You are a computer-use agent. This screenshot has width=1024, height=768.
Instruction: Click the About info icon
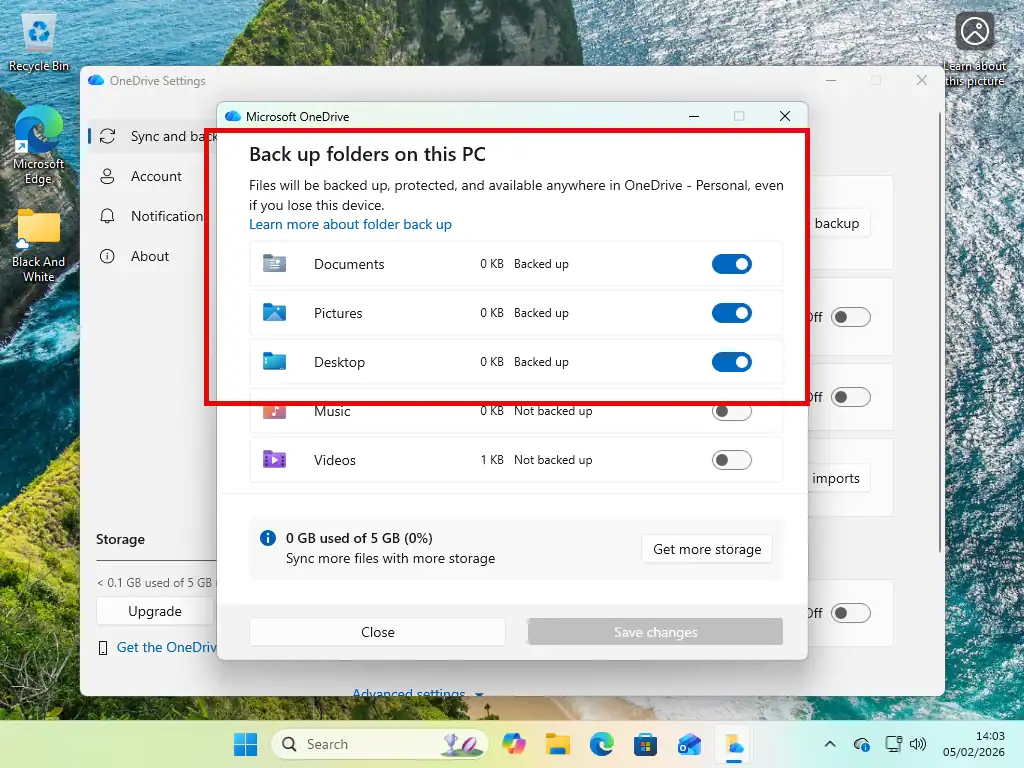(x=107, y=256)
